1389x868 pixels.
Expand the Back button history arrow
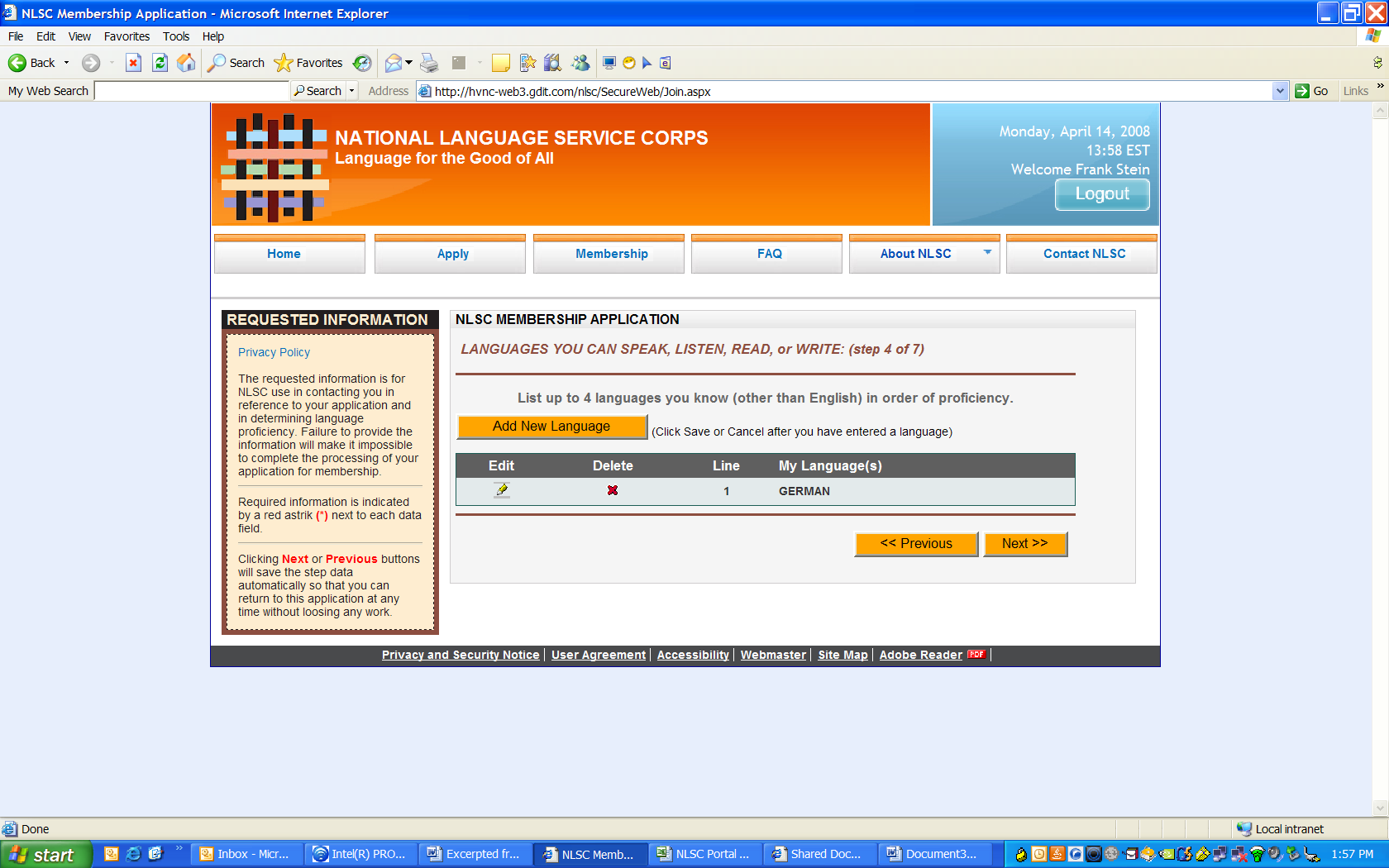pyautogui.click(x=67, y=63)
